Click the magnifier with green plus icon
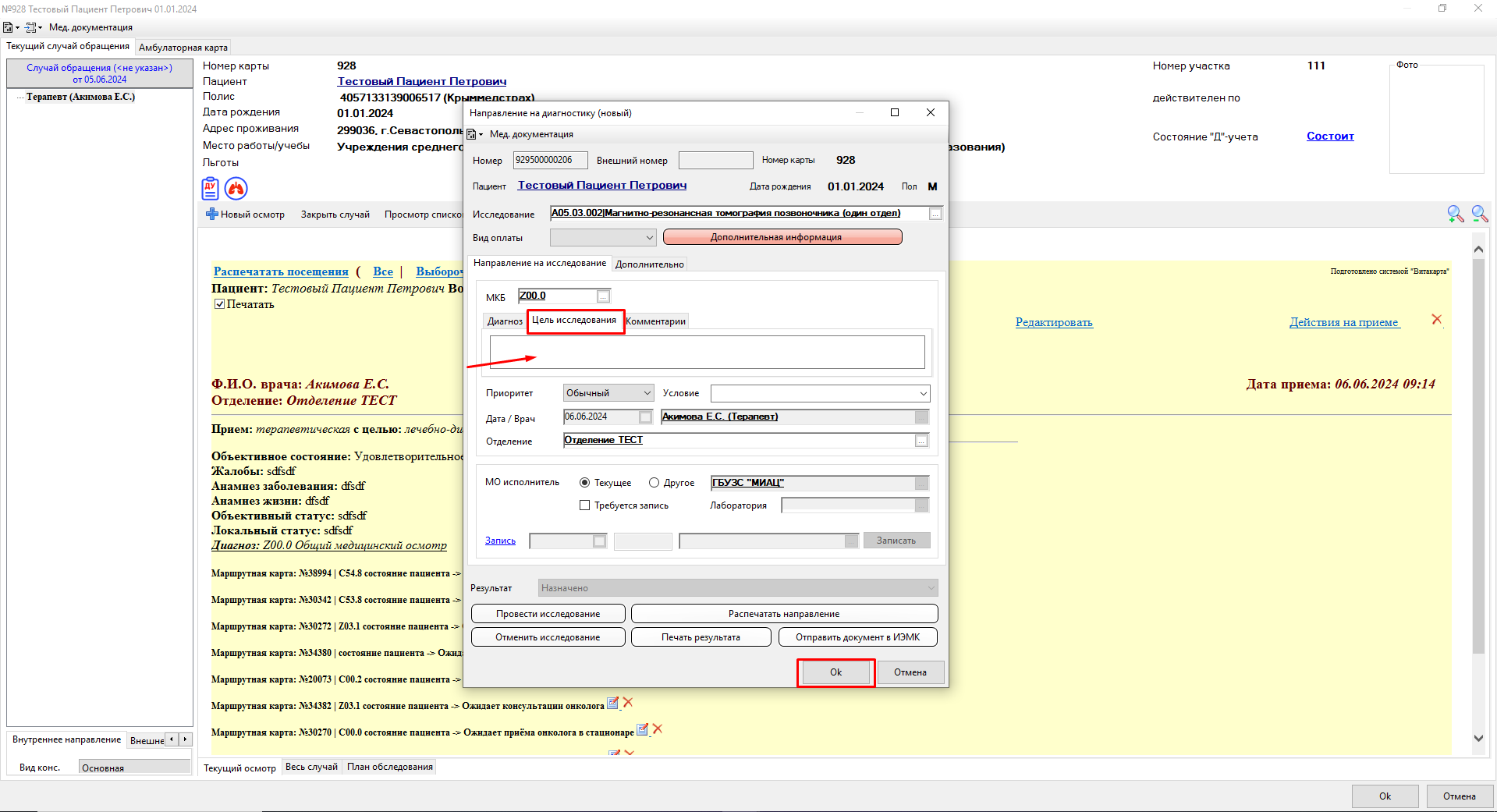 tap(1455, 214)
